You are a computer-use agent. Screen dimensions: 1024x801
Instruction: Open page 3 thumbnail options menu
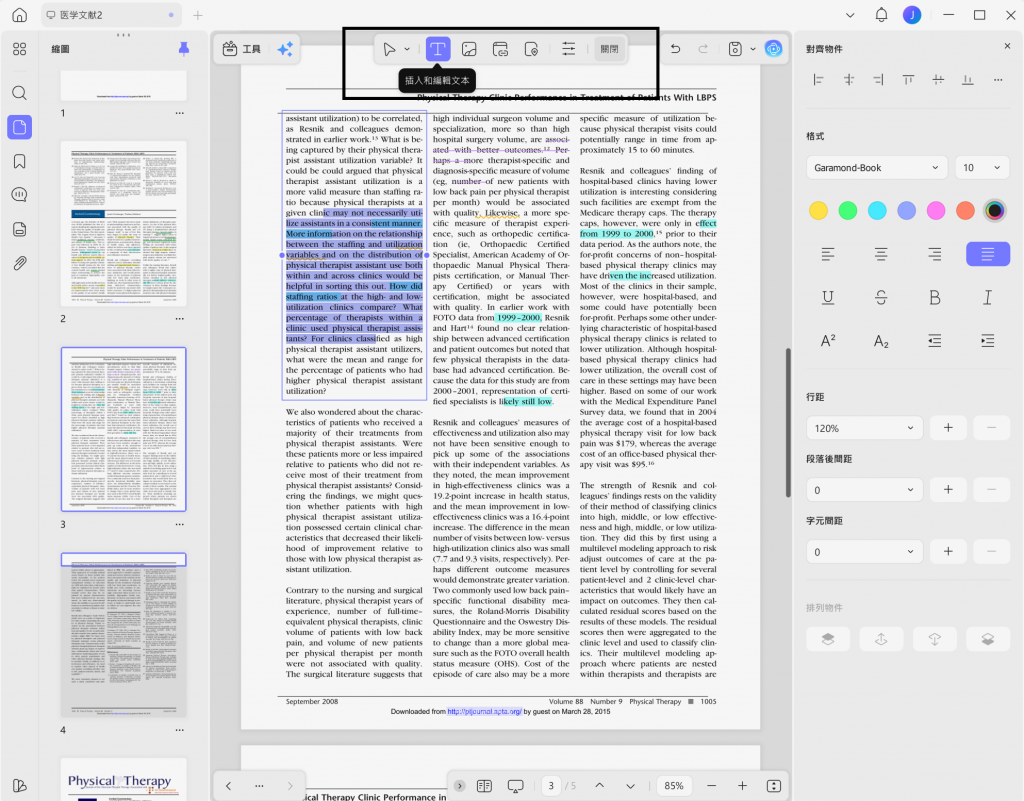(180, 524)
